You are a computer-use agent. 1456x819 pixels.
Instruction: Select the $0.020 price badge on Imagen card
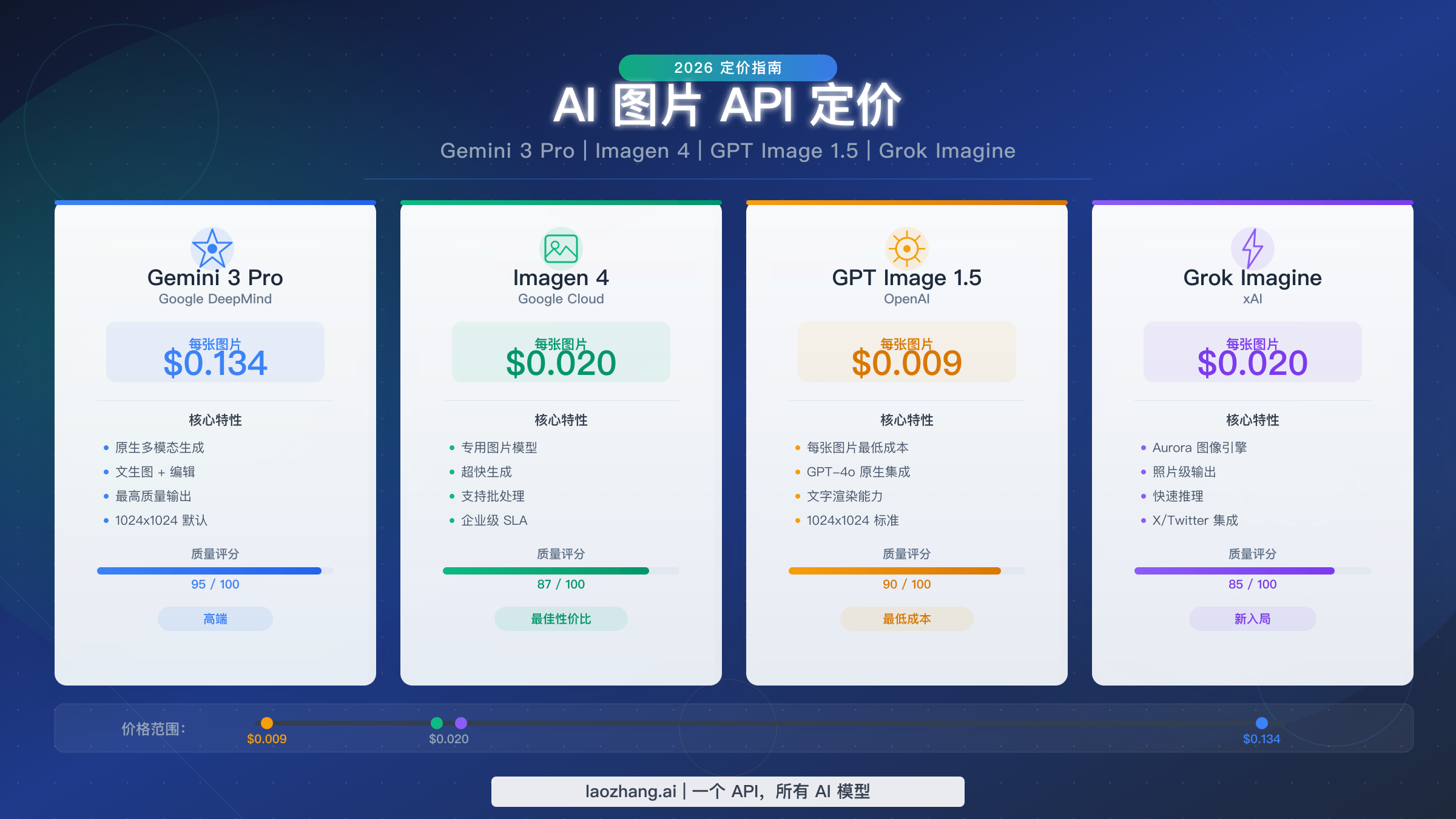coord(560,352)
